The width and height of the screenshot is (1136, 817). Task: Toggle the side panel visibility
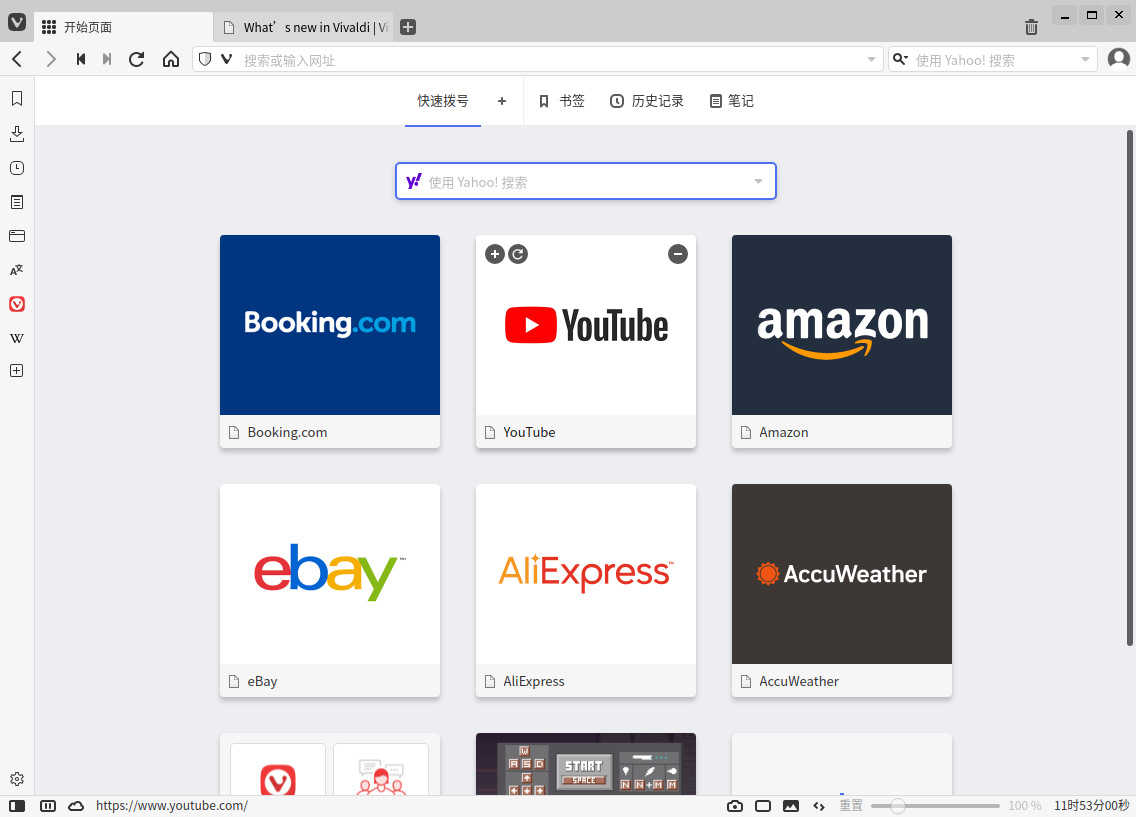(17, 806)
